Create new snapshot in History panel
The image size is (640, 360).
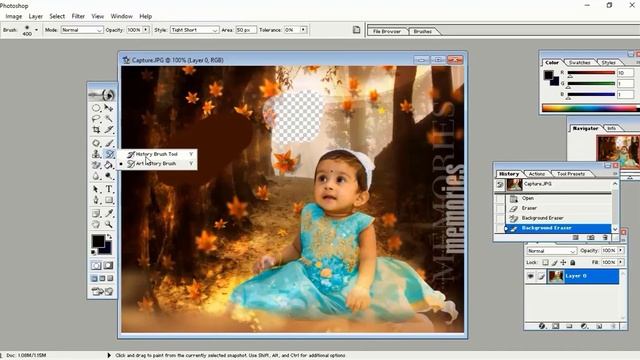tap(590, 237)
